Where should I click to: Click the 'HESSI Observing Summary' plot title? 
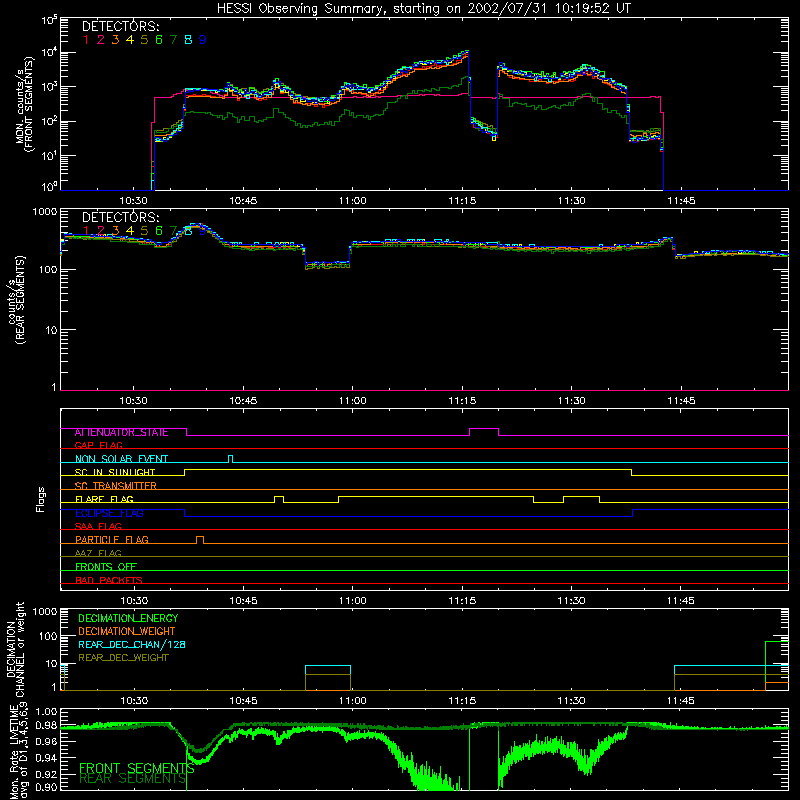tap(423, 9)
